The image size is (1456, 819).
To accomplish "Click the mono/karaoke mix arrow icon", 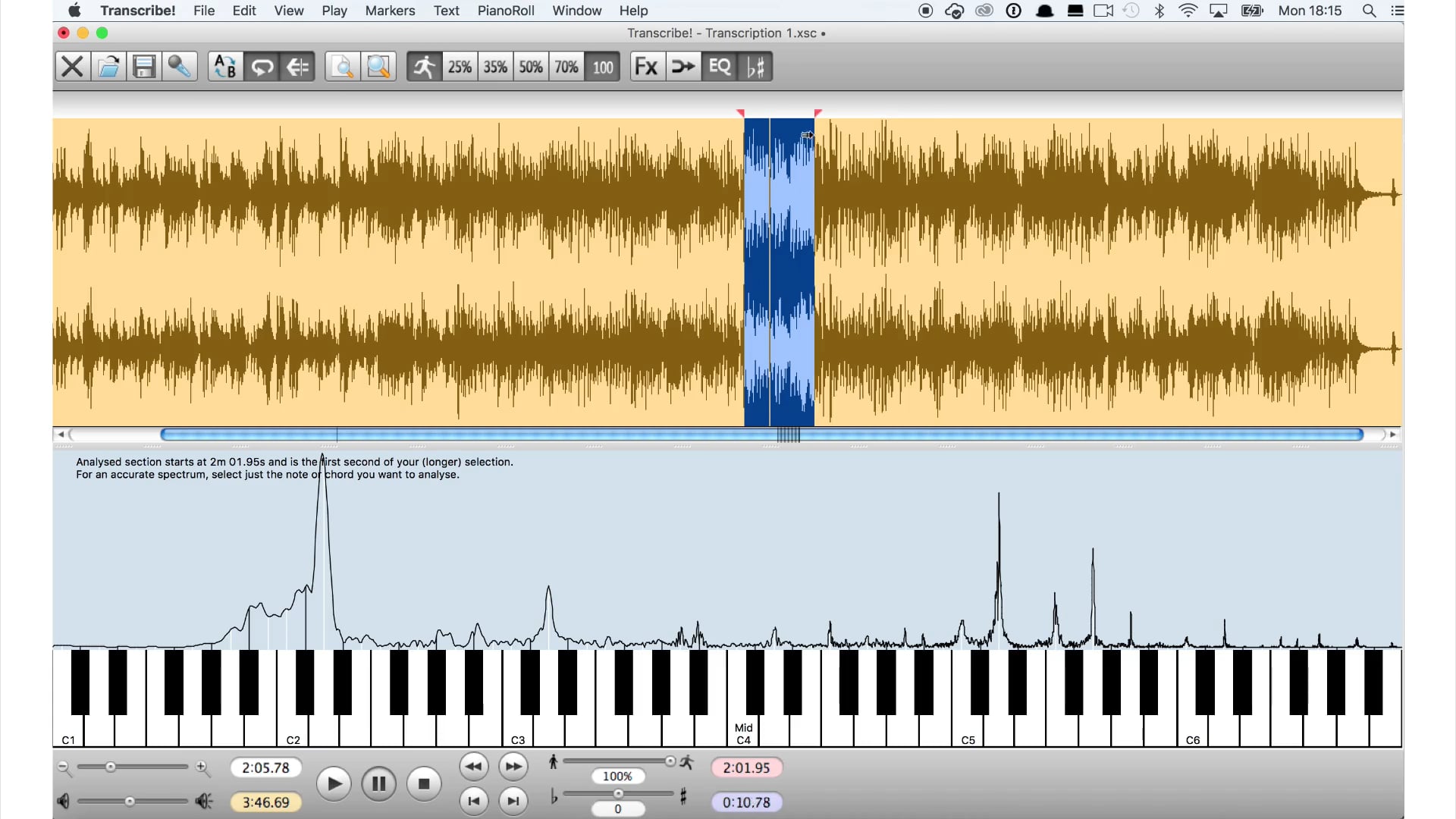I will click(x=683, y=67).
